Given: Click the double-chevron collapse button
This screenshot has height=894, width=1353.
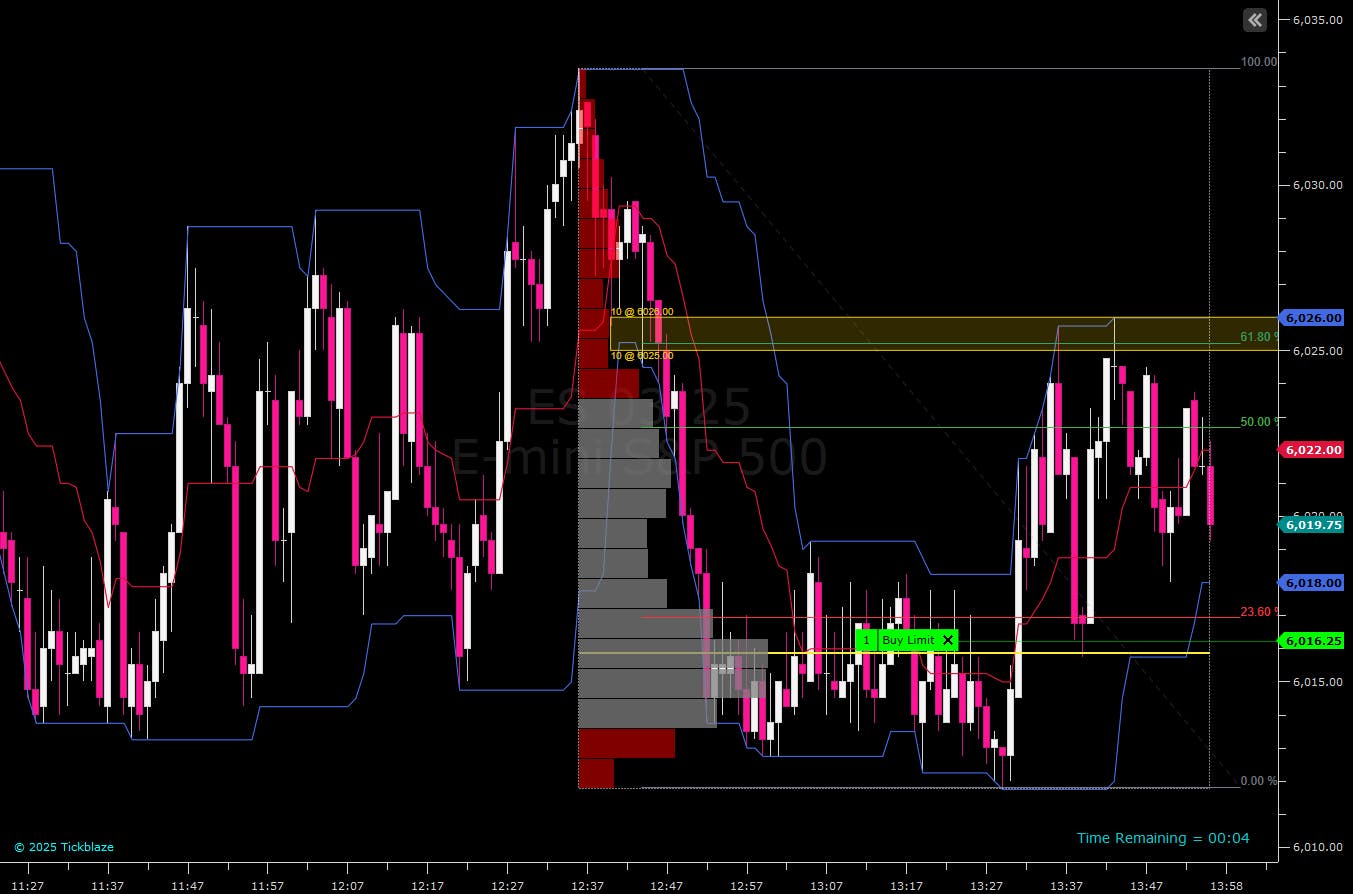Looking at the screenshot, I should [1255, 19].
